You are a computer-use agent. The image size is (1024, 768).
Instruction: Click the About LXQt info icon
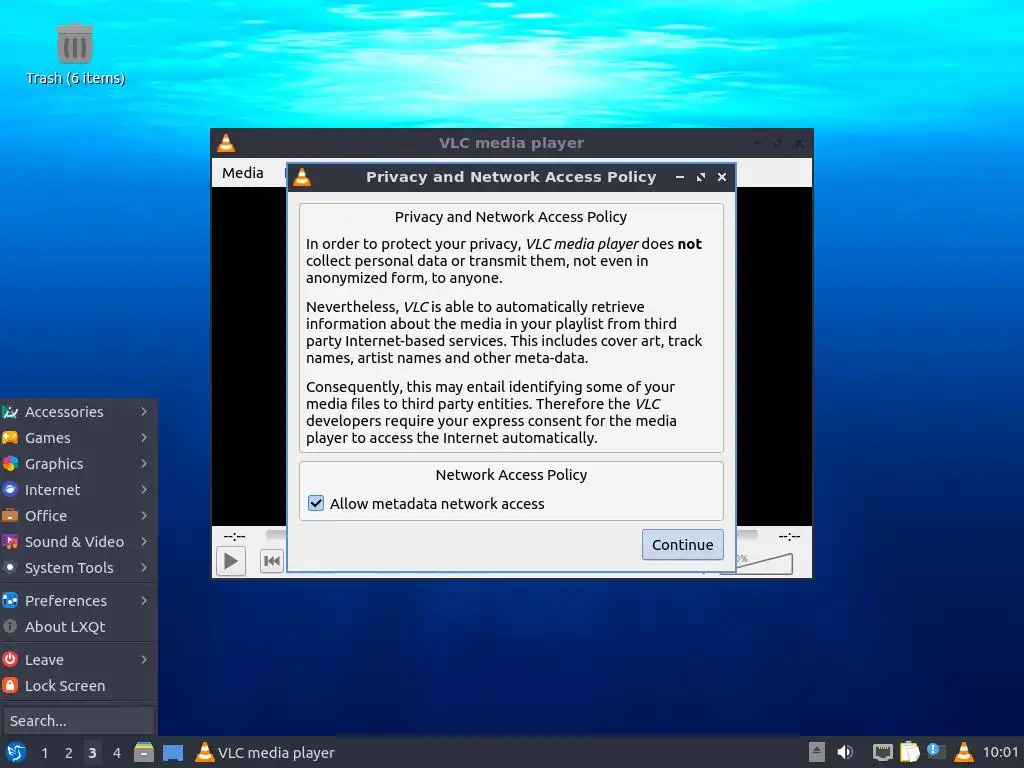[x=10, y=627]
